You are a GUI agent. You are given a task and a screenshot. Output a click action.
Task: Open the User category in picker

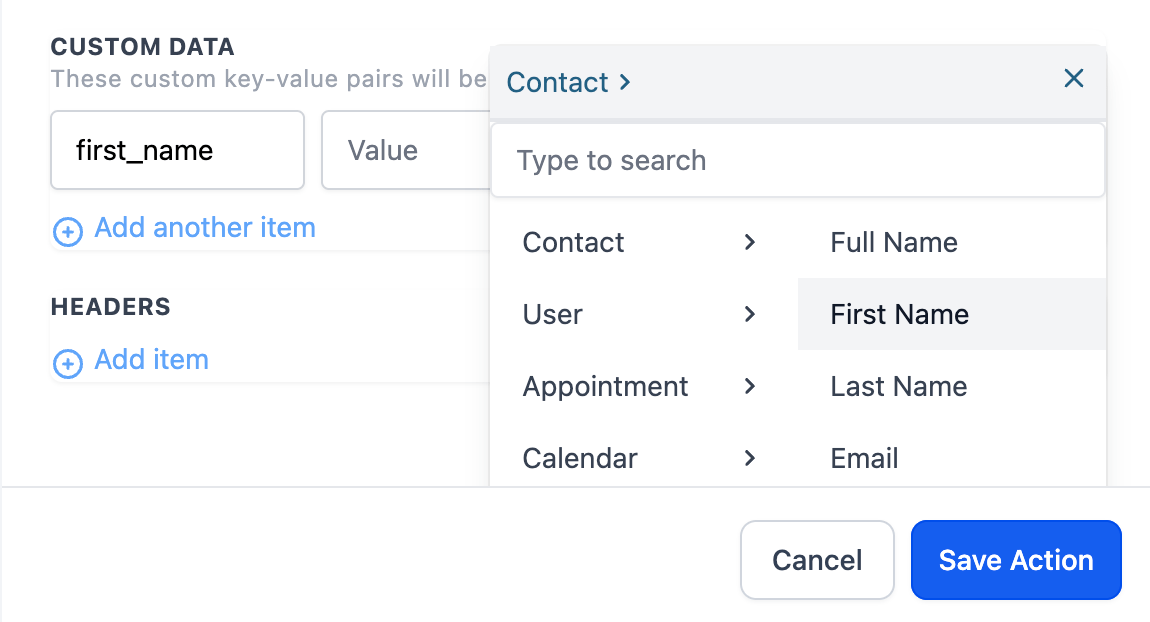tap(553, 314)
